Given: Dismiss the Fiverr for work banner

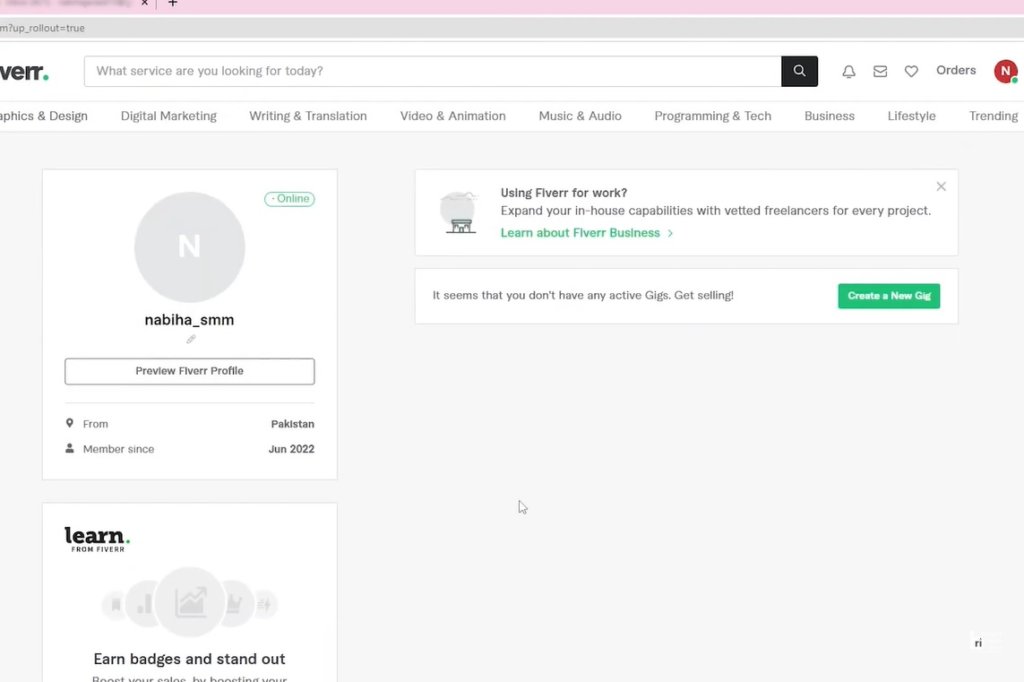Looking at the screenshot, I should click(940, 186).
